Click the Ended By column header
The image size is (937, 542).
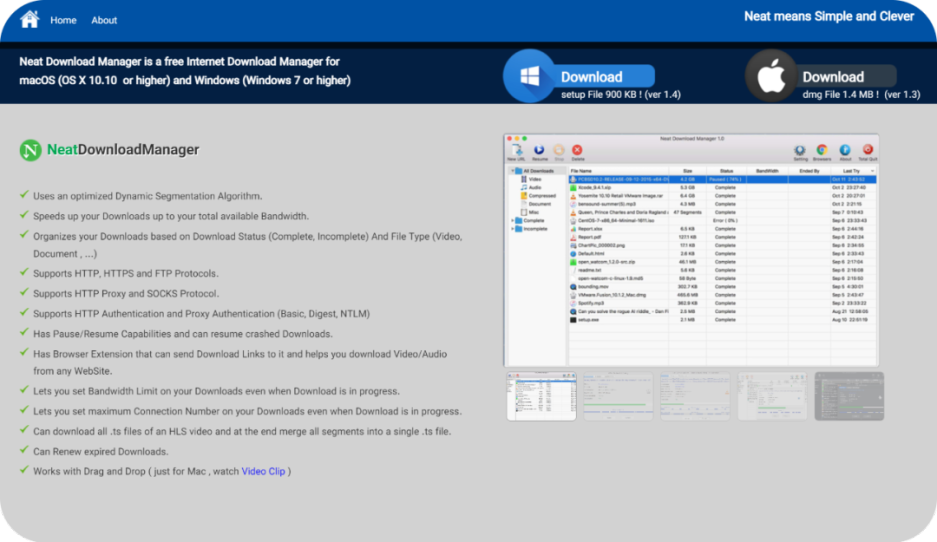809,171
